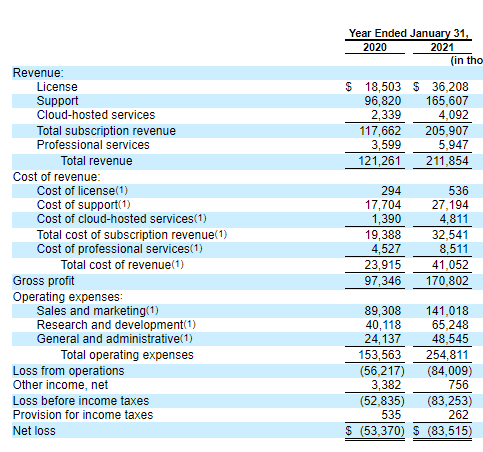Click Total cost of subscription revenue label

click(132, 235)
